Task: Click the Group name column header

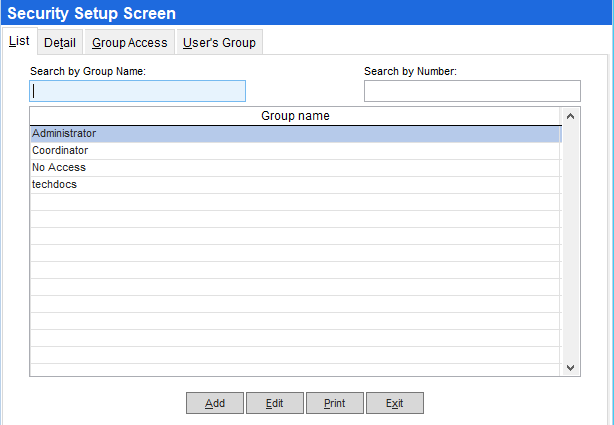Action: tap(296, 116)
